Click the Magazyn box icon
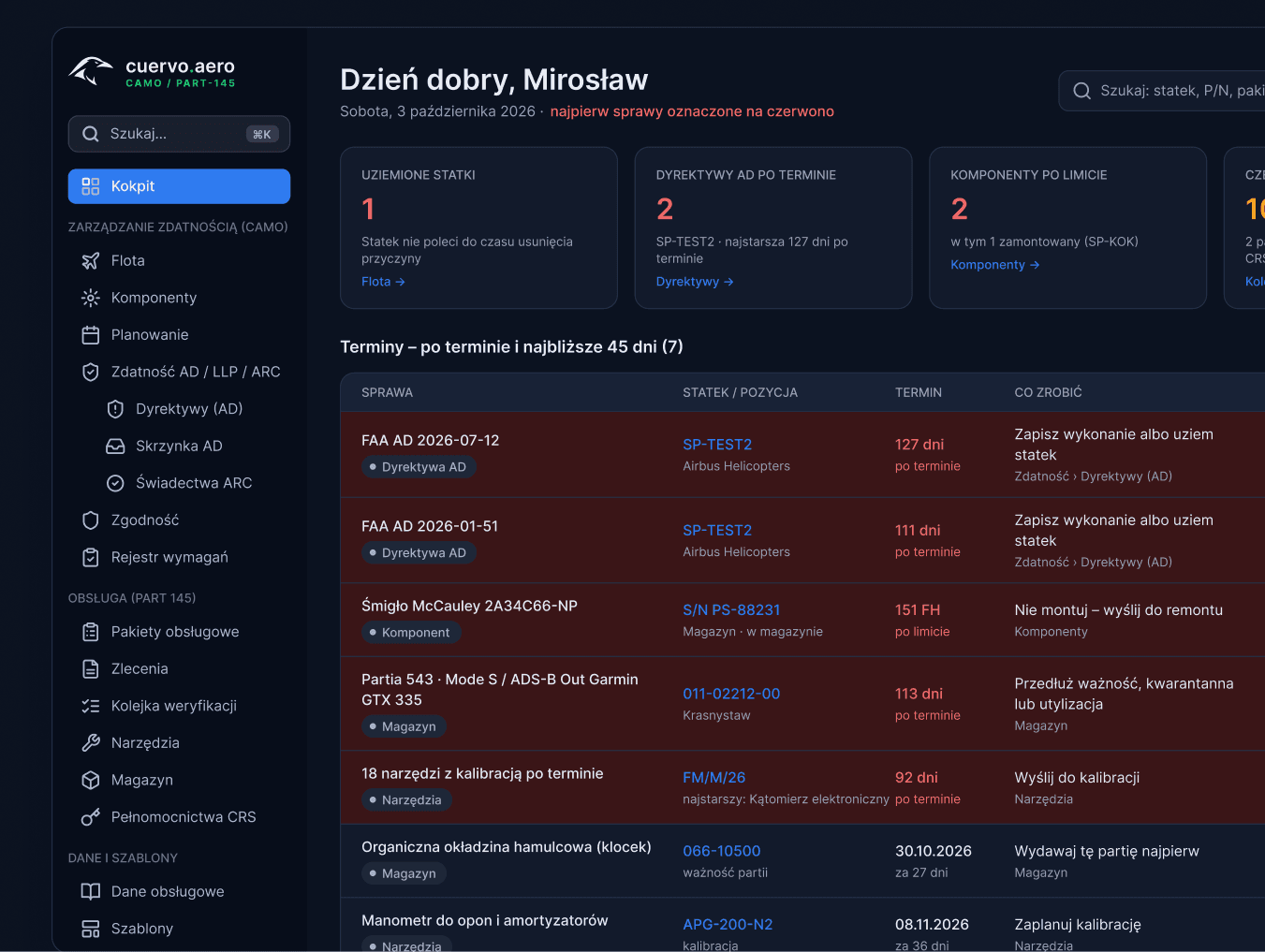 [x=91, y=780]
